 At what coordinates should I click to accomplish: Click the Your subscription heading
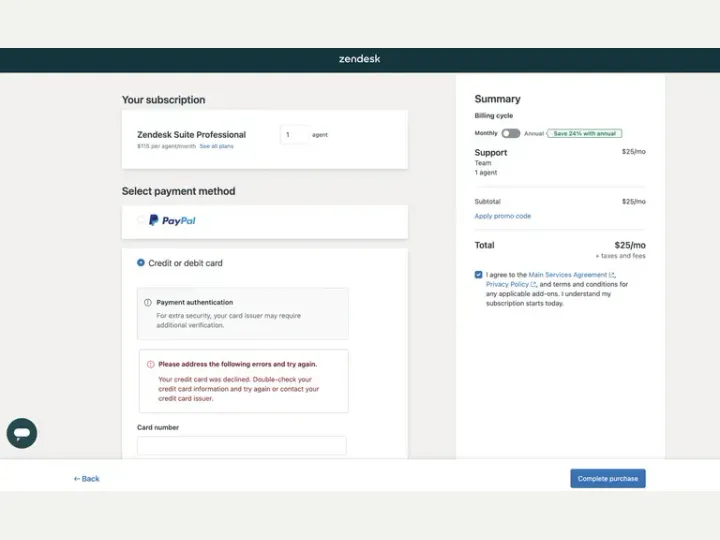tap(163, 100)
